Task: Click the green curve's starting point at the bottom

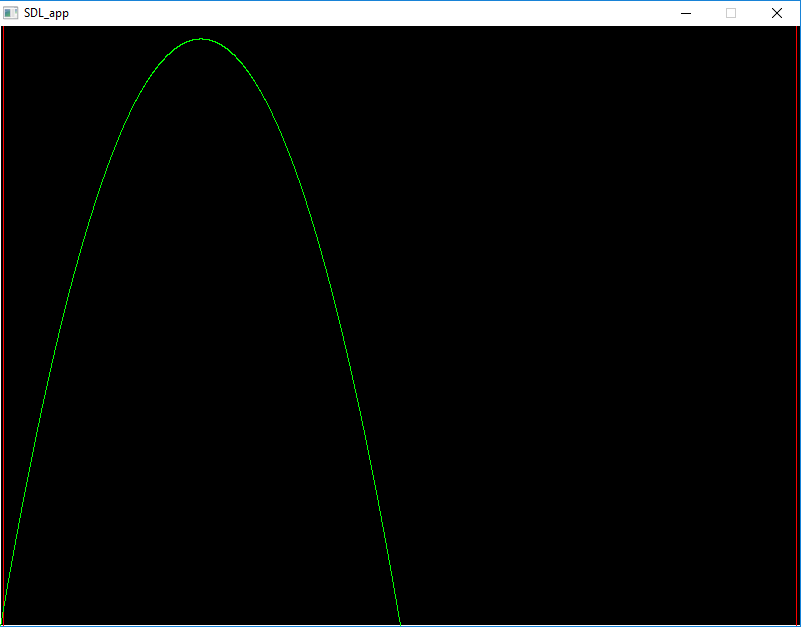Action: 3,620
